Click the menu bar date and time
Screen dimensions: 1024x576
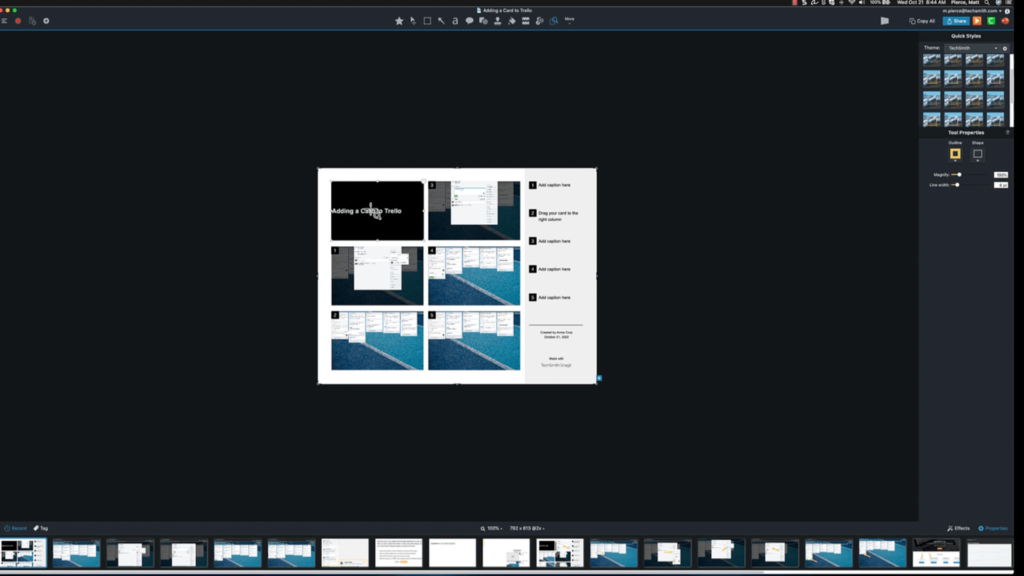pyautogui.click(x=921, y=3)
